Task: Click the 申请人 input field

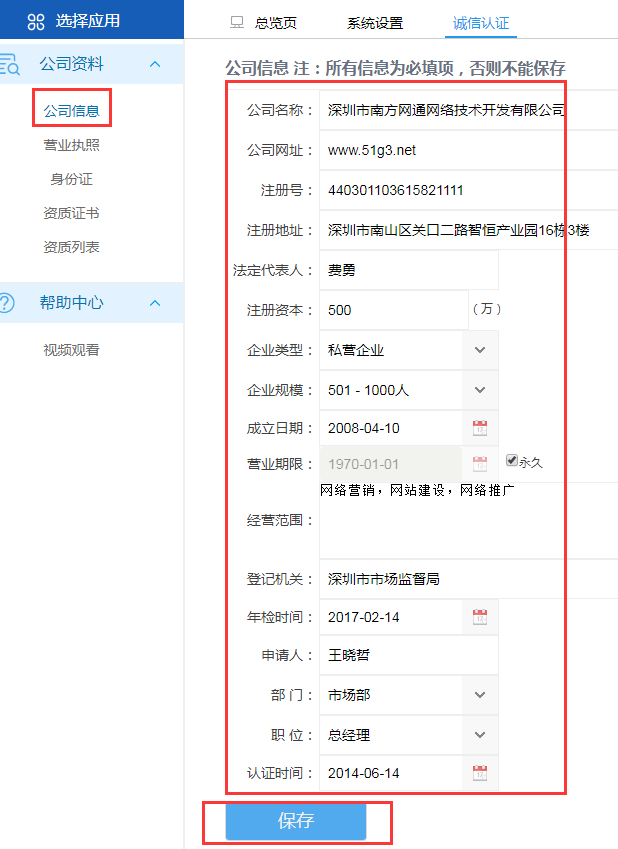Action: click(409, 655)
